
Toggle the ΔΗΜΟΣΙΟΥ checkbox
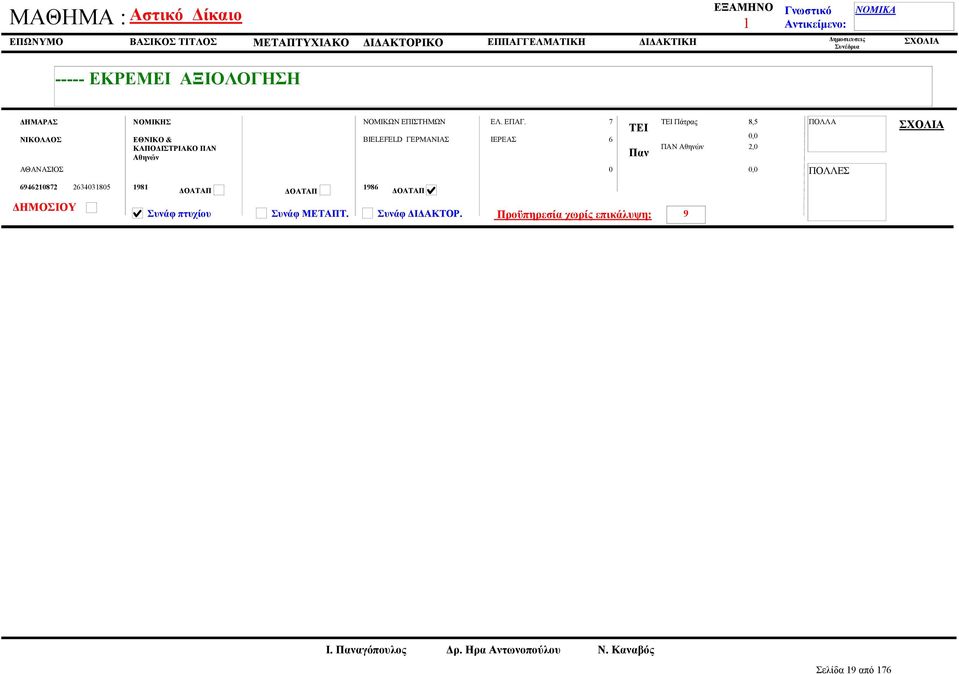tap(91, 208)
